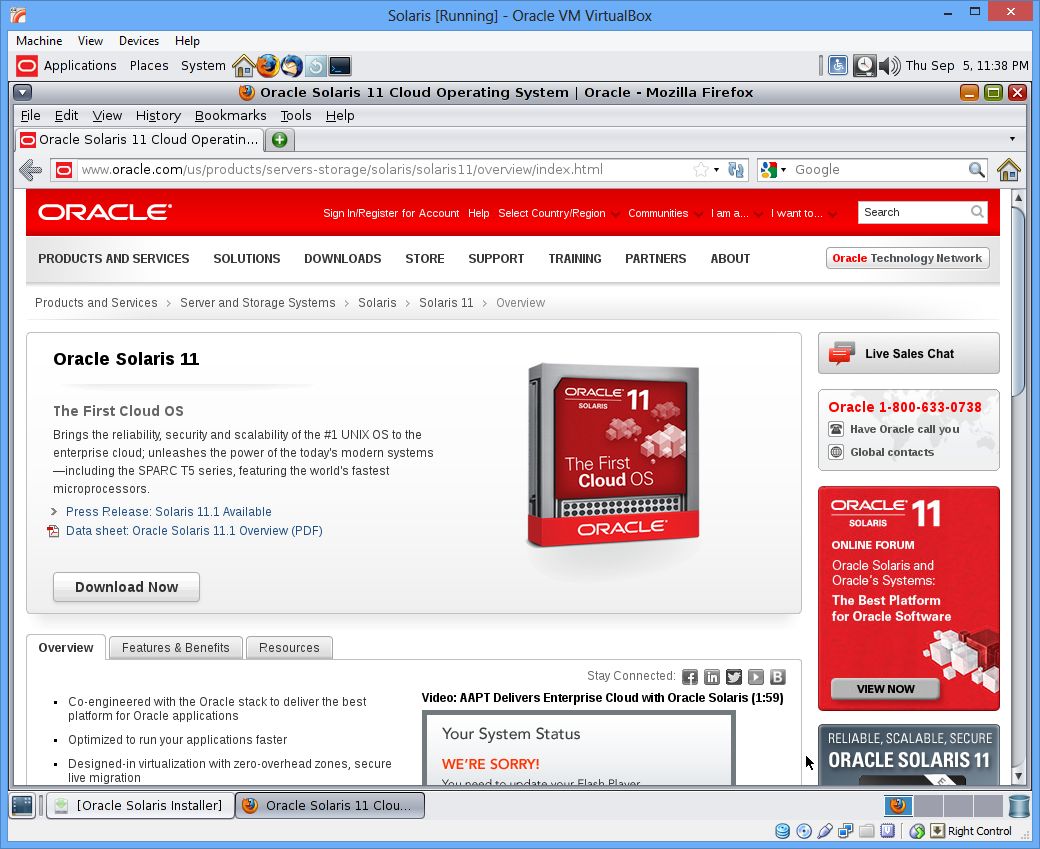Click the VirtualBox USB devices icon
The image size is (1040, 849).
[x=824, y=831]
